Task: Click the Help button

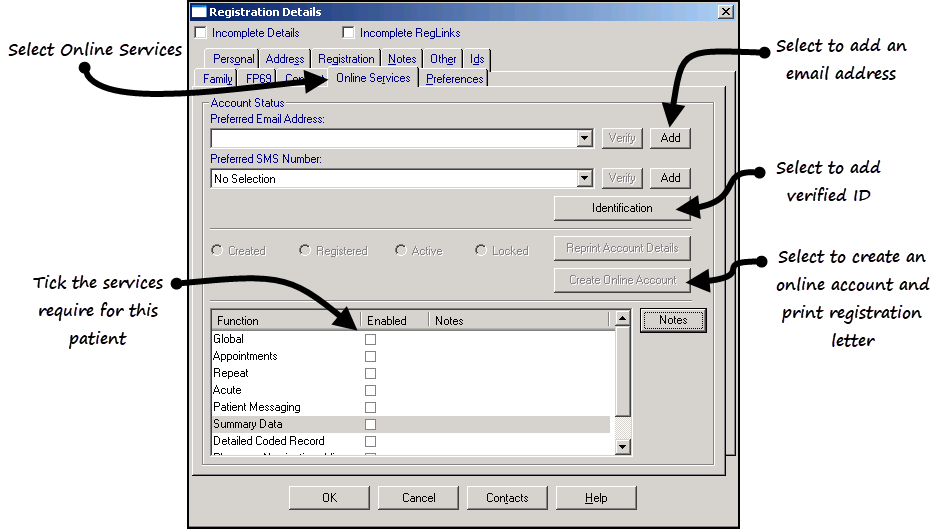Action: tap(596, 498)
